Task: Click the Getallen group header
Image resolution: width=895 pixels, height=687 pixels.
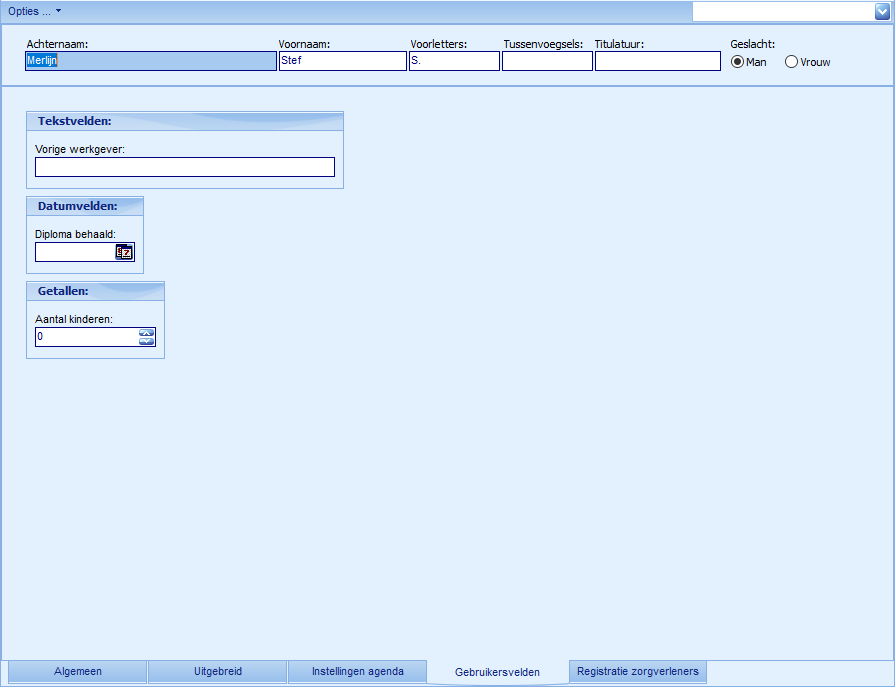Action: [95, 291]
